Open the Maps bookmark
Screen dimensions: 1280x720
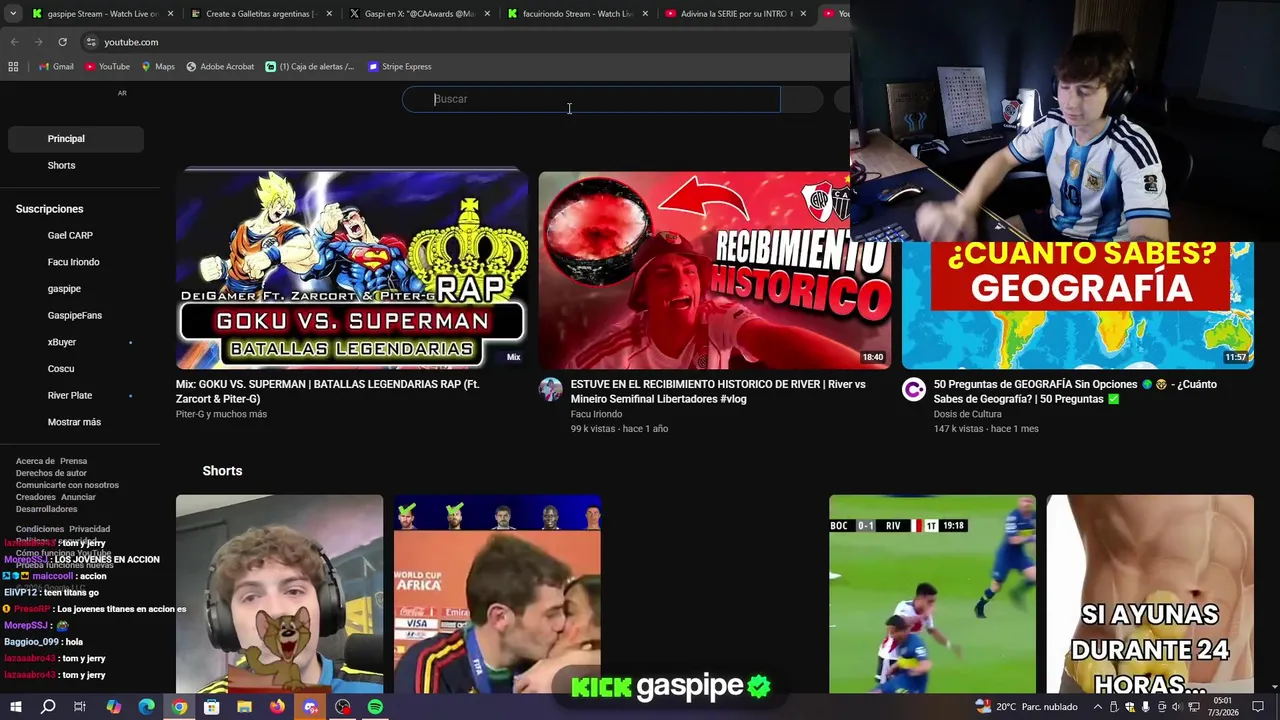pyautogui.click(x=158, y=67)
